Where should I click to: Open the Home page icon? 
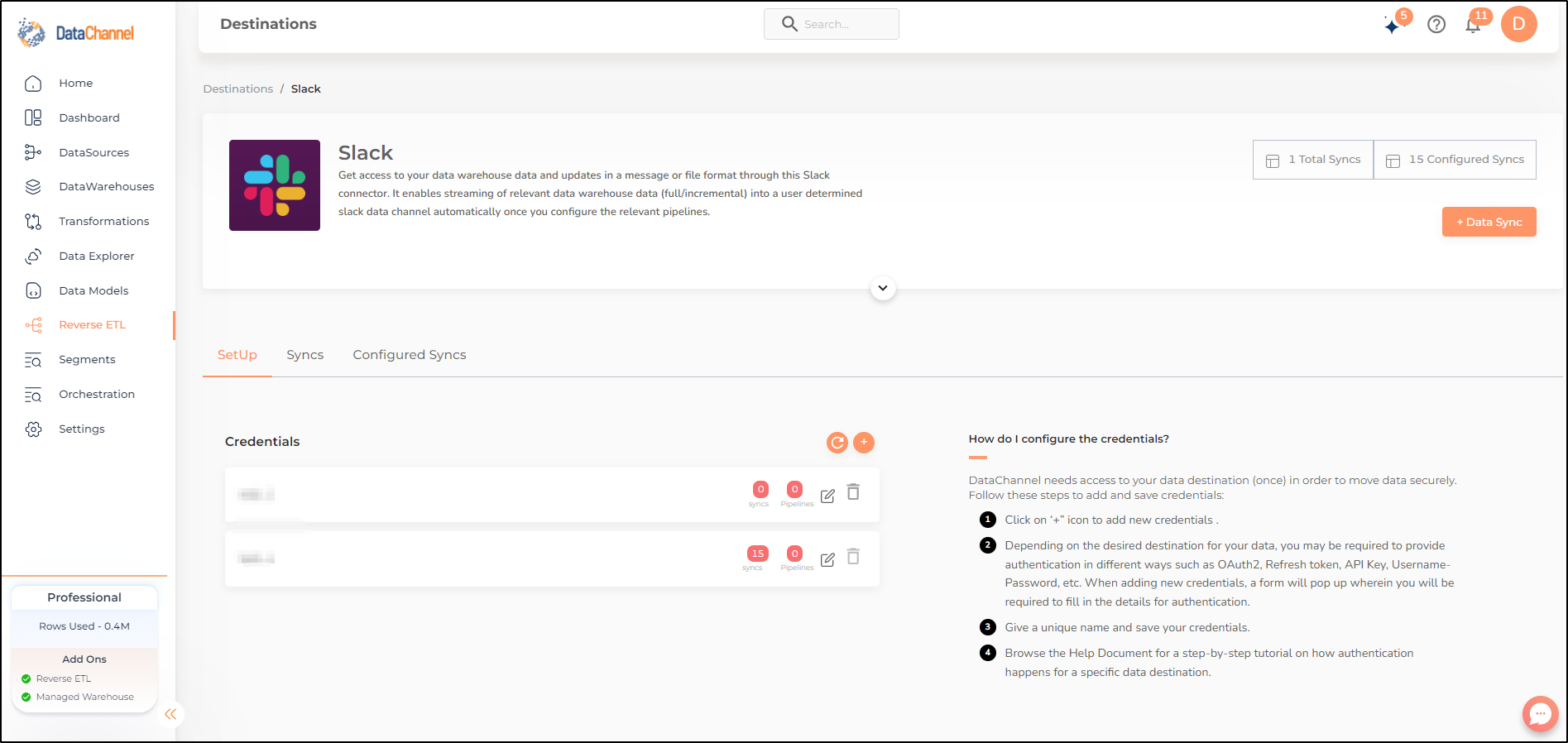point(33,84)
